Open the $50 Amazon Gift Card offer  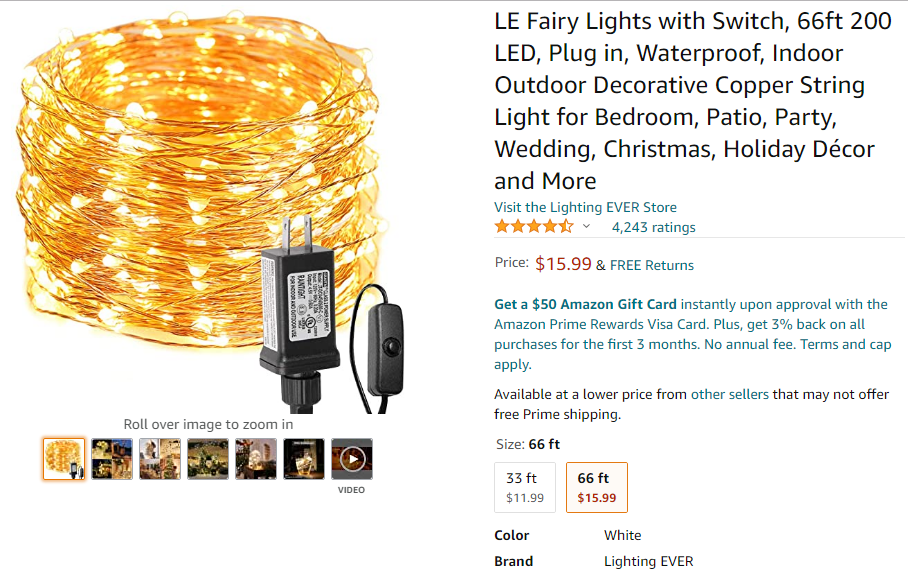[585, 304]
